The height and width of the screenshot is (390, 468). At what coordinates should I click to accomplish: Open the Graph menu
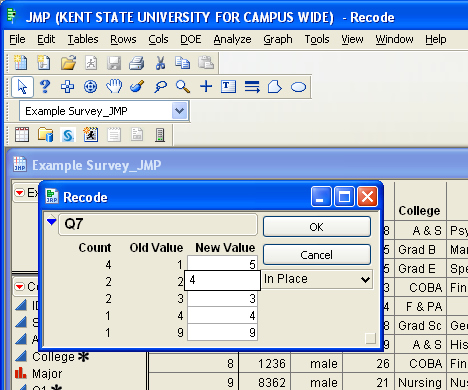[278, 39]
